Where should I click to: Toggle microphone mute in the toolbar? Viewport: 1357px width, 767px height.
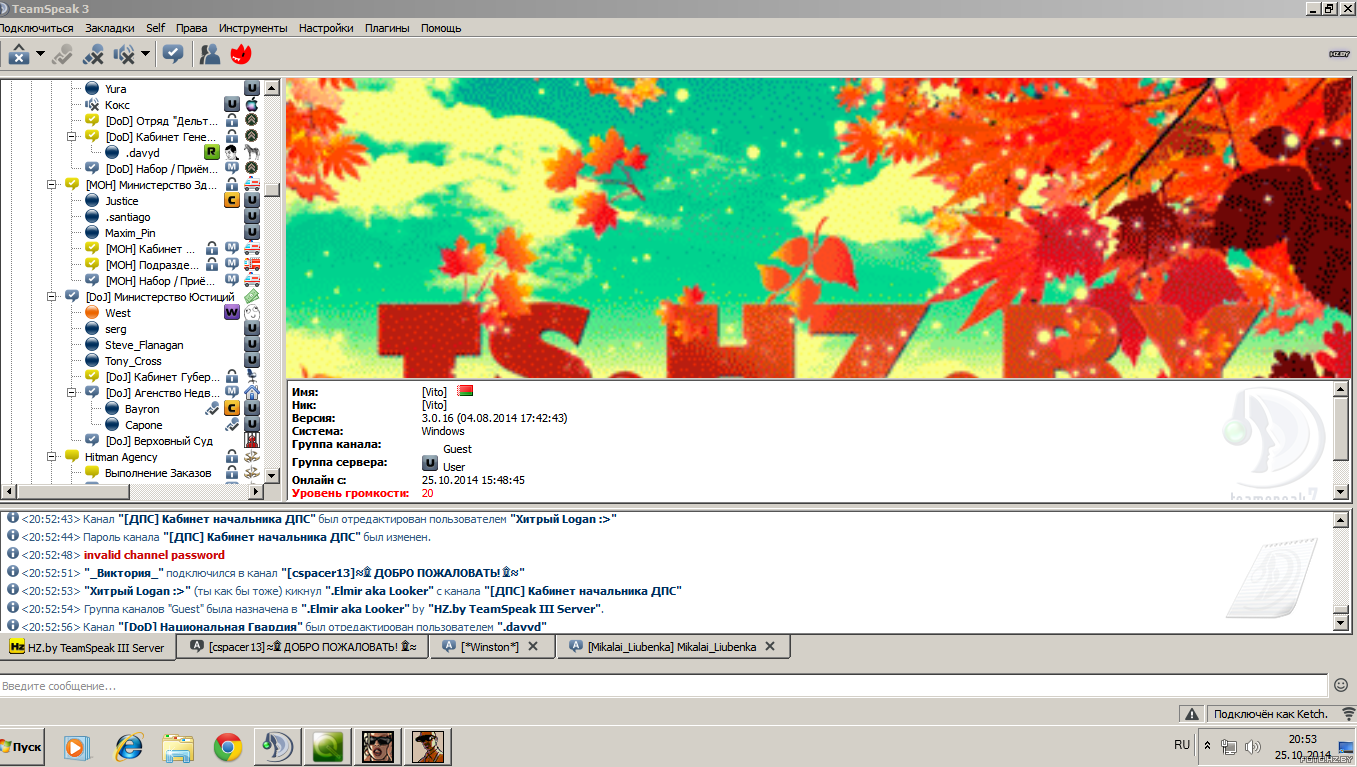[95, 54]
